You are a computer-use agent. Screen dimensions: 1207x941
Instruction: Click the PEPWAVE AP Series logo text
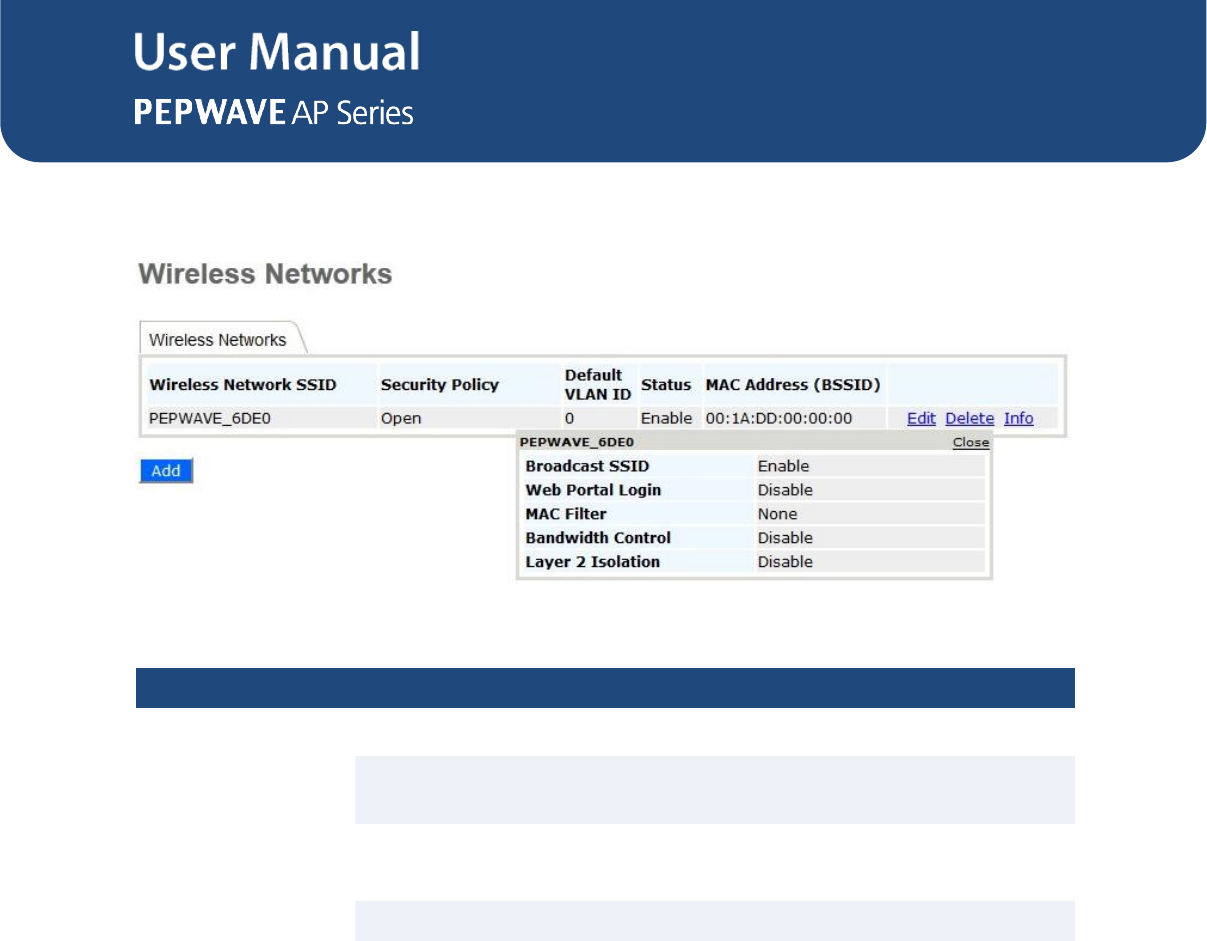[x=274, y=112]
